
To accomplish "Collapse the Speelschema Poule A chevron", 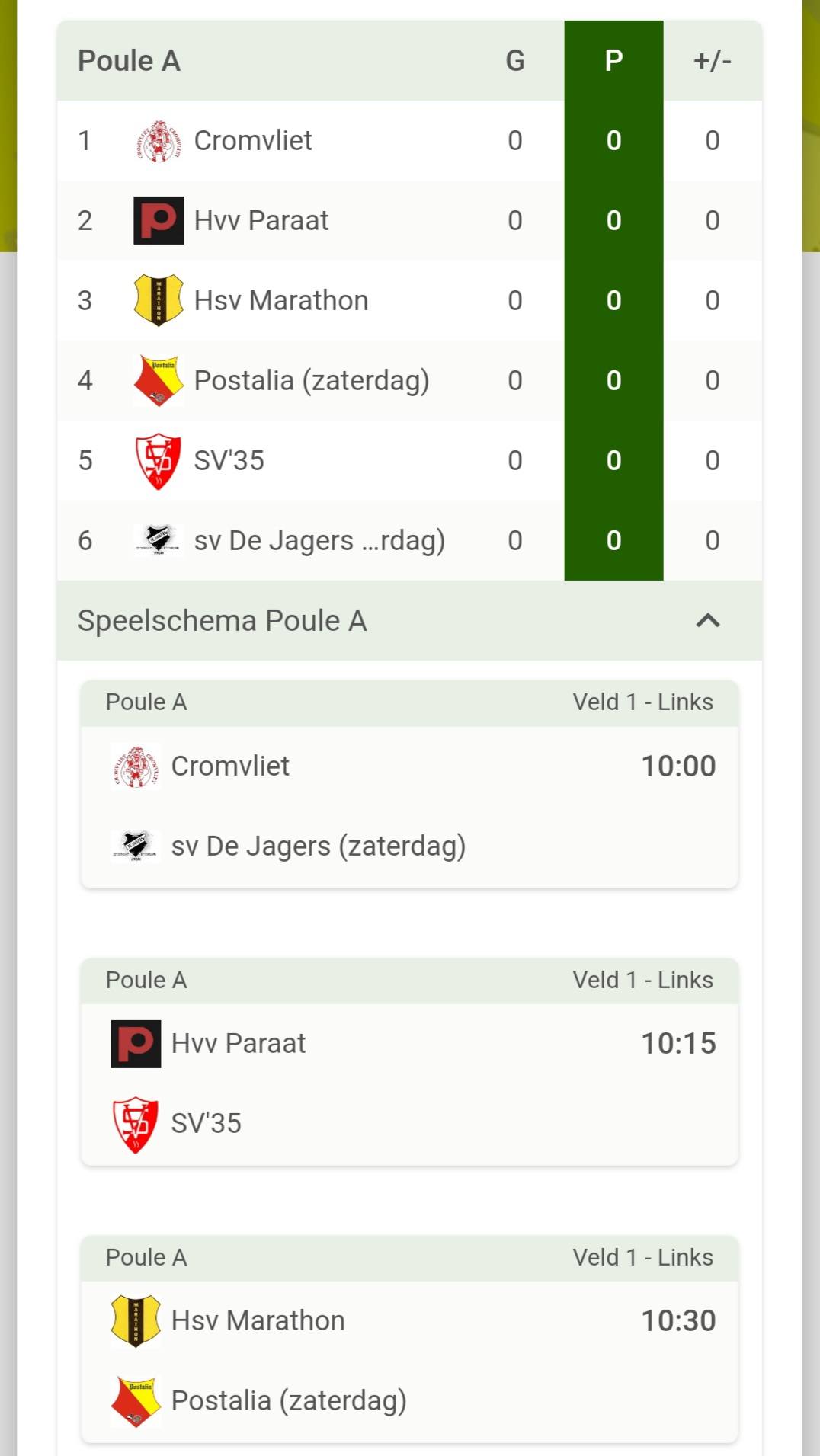I will (x=708, y=621).
